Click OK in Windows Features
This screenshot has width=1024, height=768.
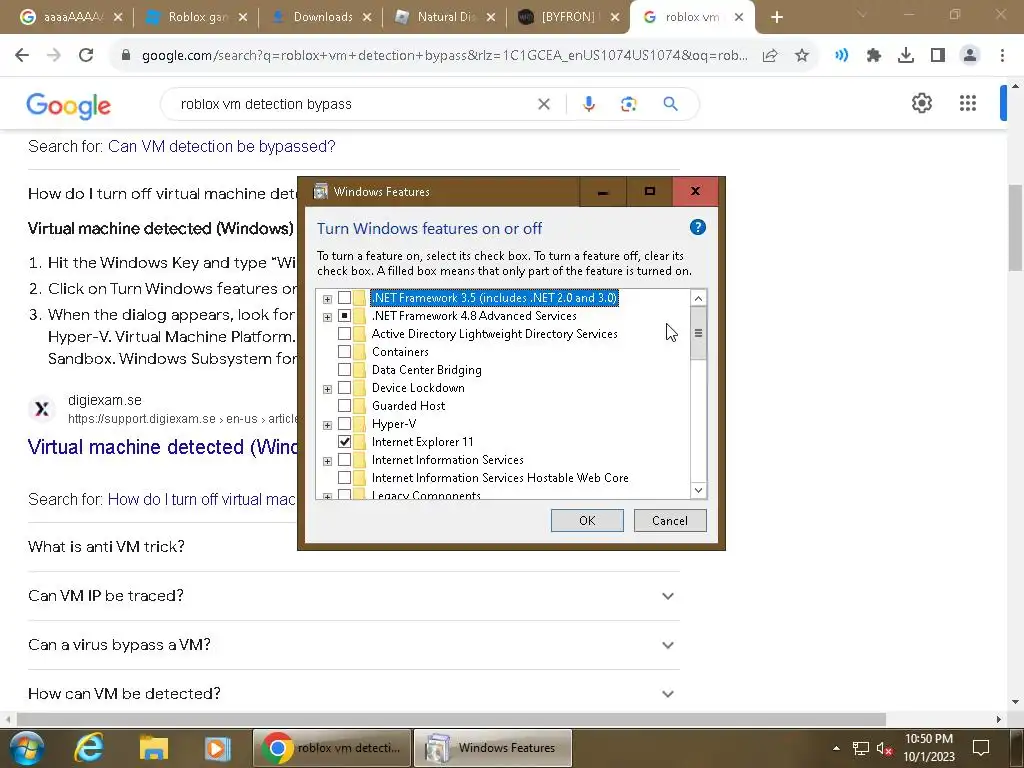[587, 520]
